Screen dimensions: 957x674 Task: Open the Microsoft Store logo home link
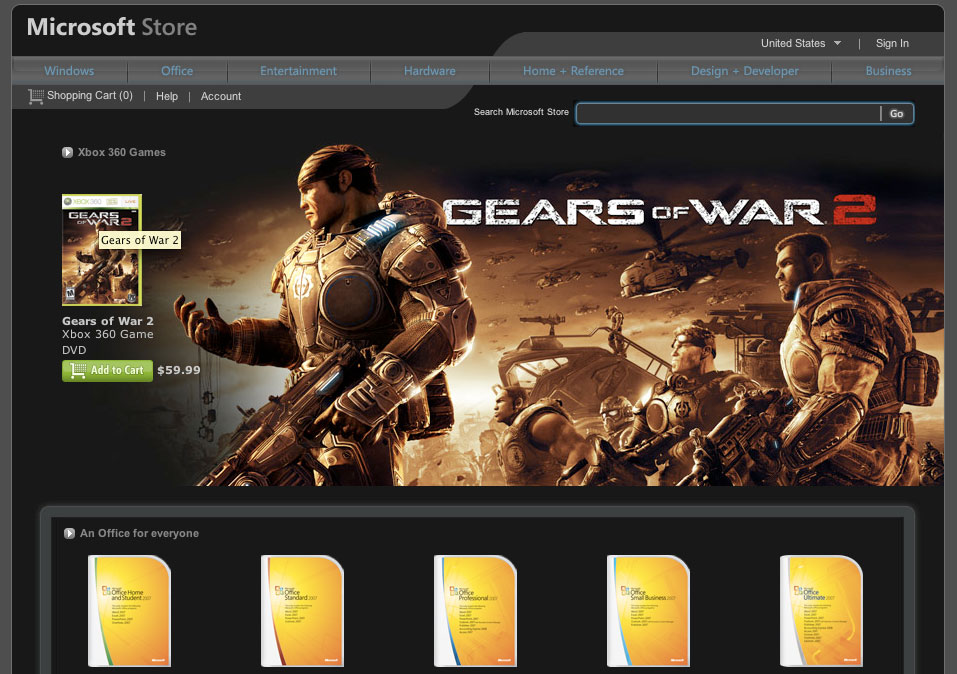(112, 27)
